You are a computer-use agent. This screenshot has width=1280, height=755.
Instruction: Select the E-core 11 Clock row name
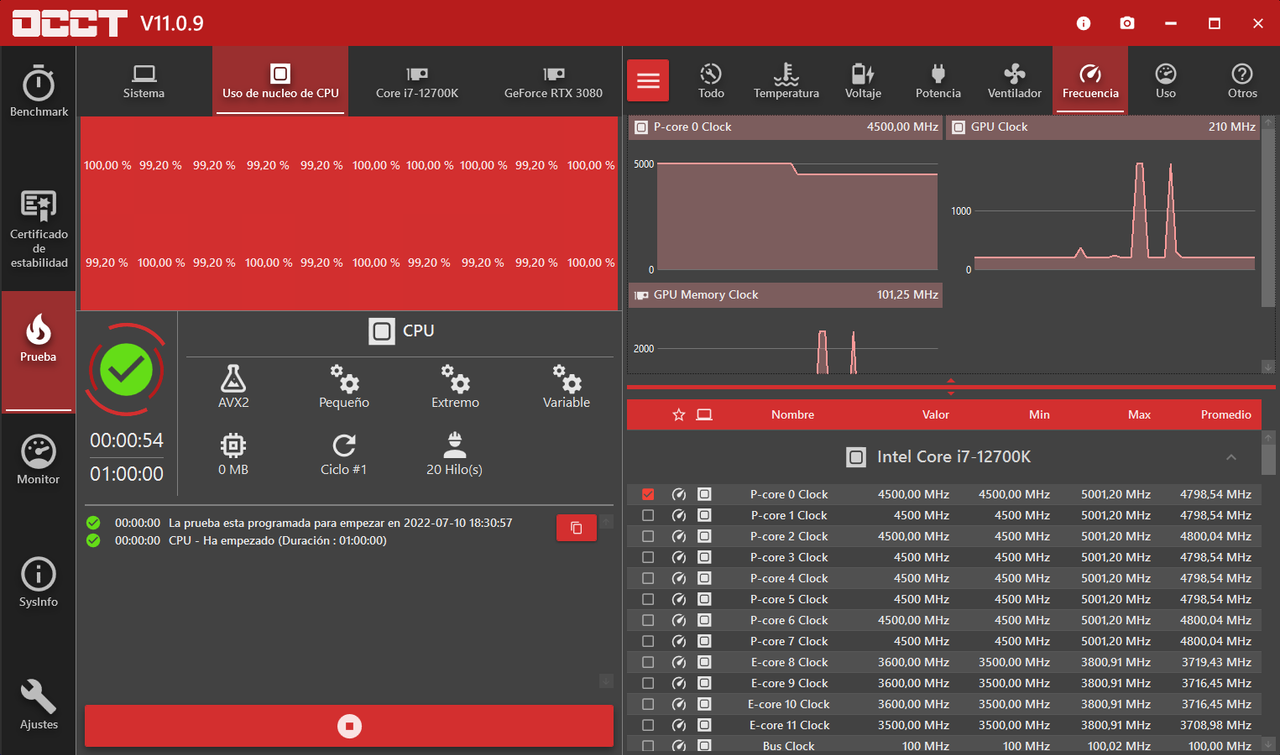point(789,725)
